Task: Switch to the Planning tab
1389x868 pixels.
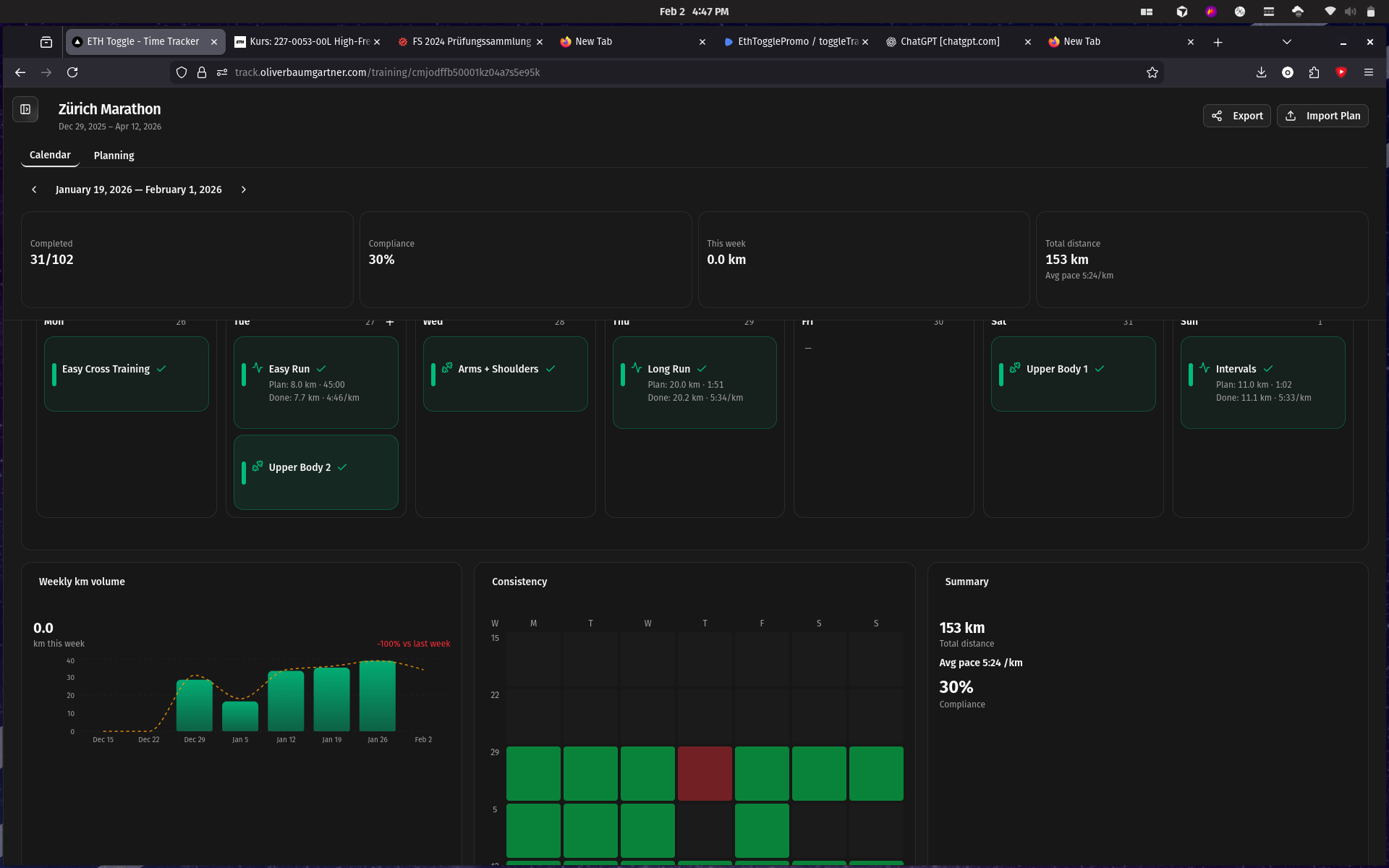Action: pyautogui.click(x=114, y=156)
